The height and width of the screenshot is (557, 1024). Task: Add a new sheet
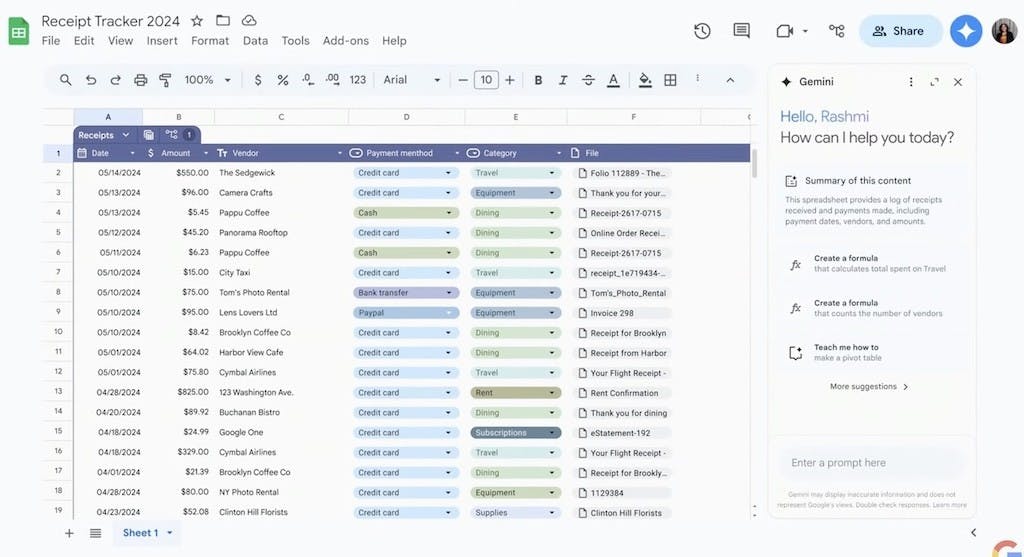(x=69, y=533)
